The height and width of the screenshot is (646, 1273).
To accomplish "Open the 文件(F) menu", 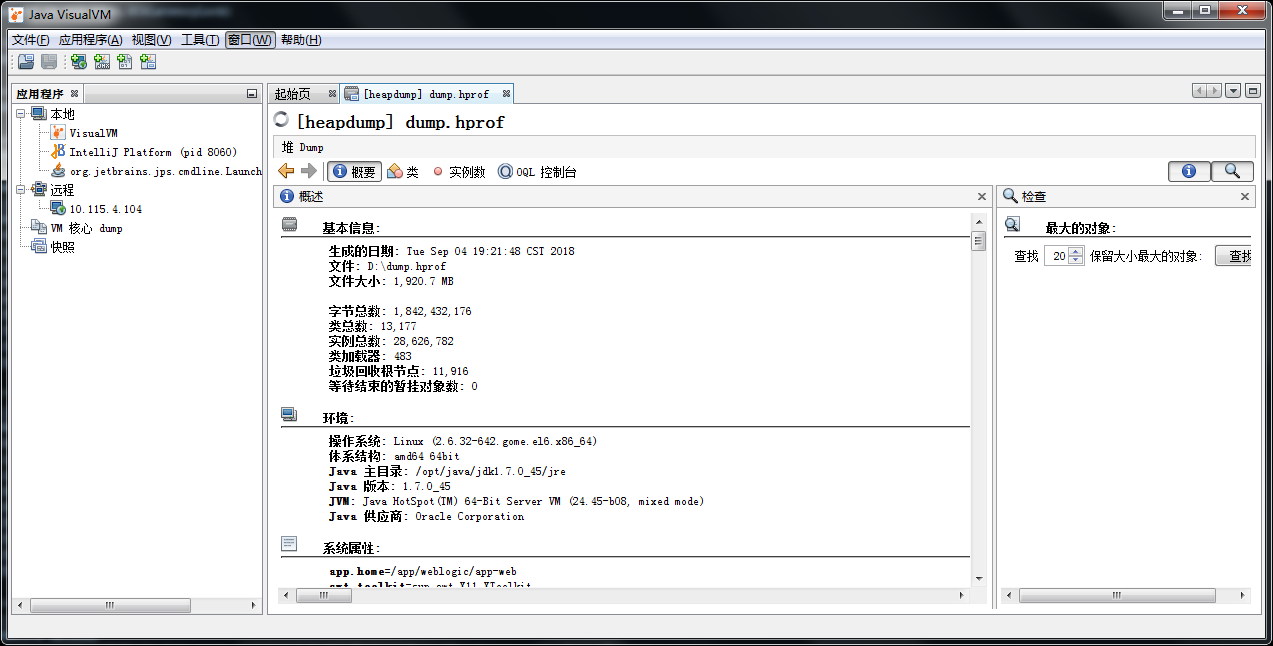I will point(31,40).
